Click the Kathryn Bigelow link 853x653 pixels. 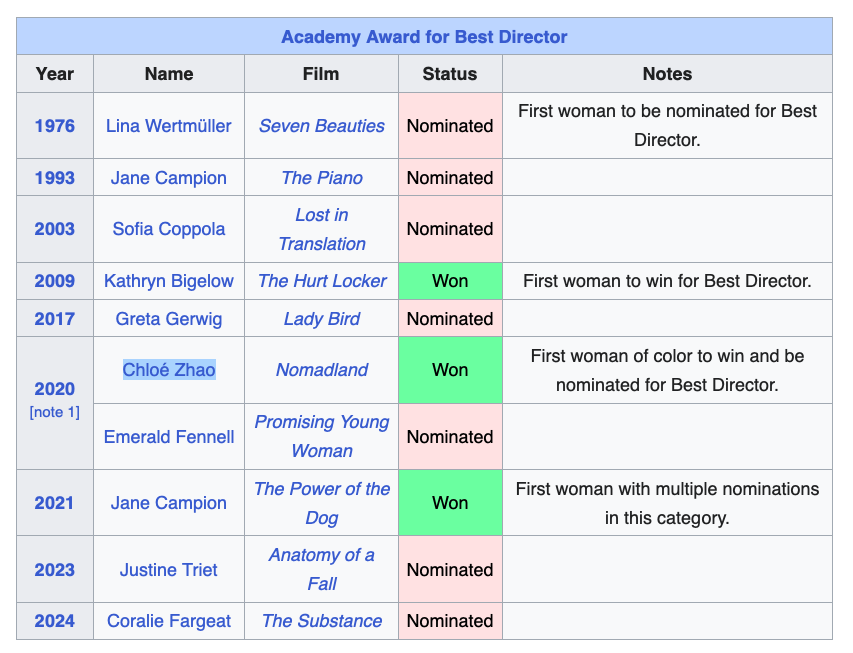(x=168, y=281)
